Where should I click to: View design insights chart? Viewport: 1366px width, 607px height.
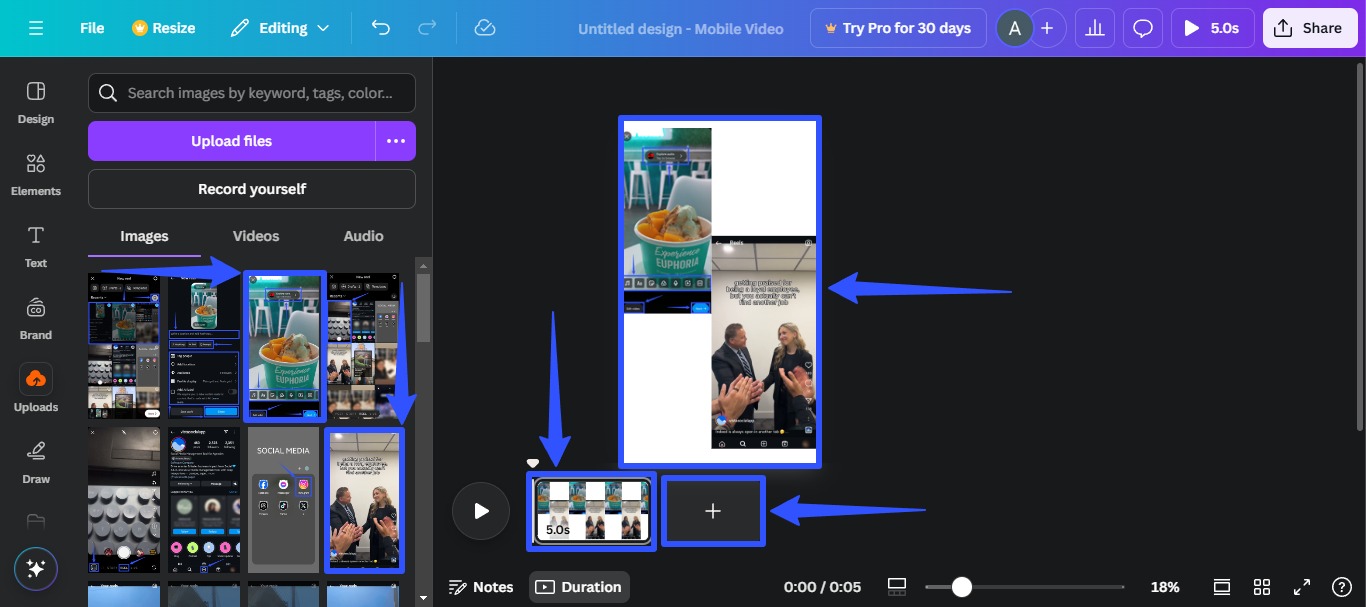point(1094,28)
